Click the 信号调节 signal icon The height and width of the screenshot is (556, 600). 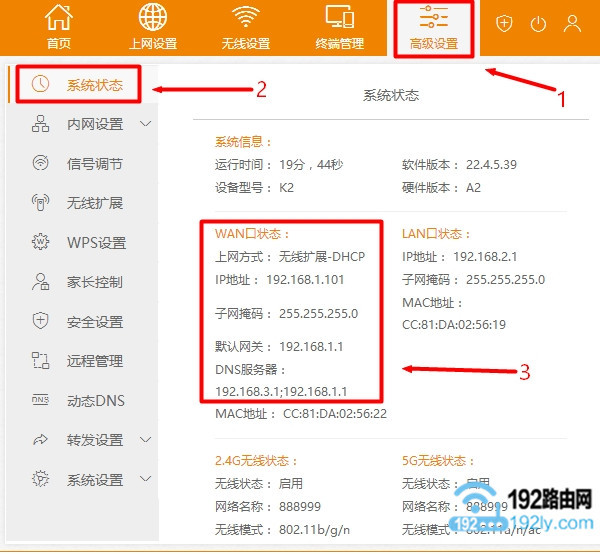(x=41, y=164)
